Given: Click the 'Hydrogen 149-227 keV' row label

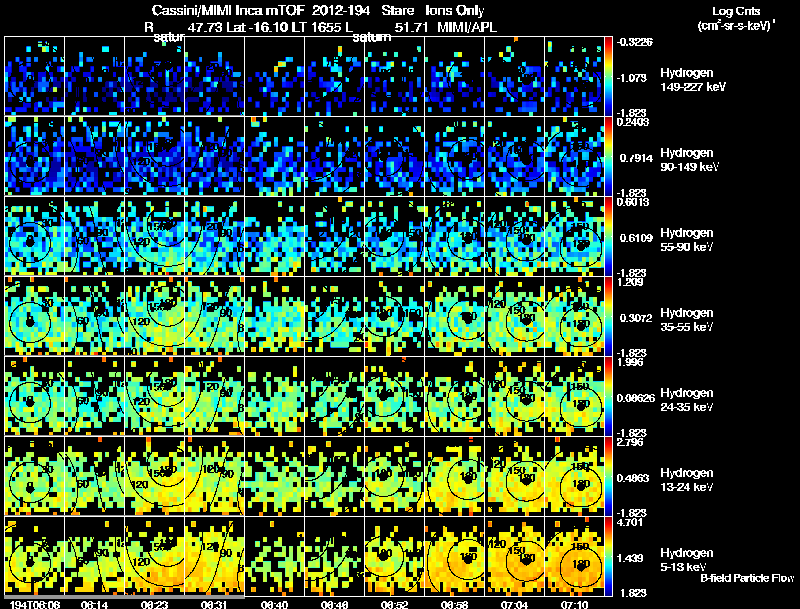Looking at the screenshot, I should (x=693, y=80).
